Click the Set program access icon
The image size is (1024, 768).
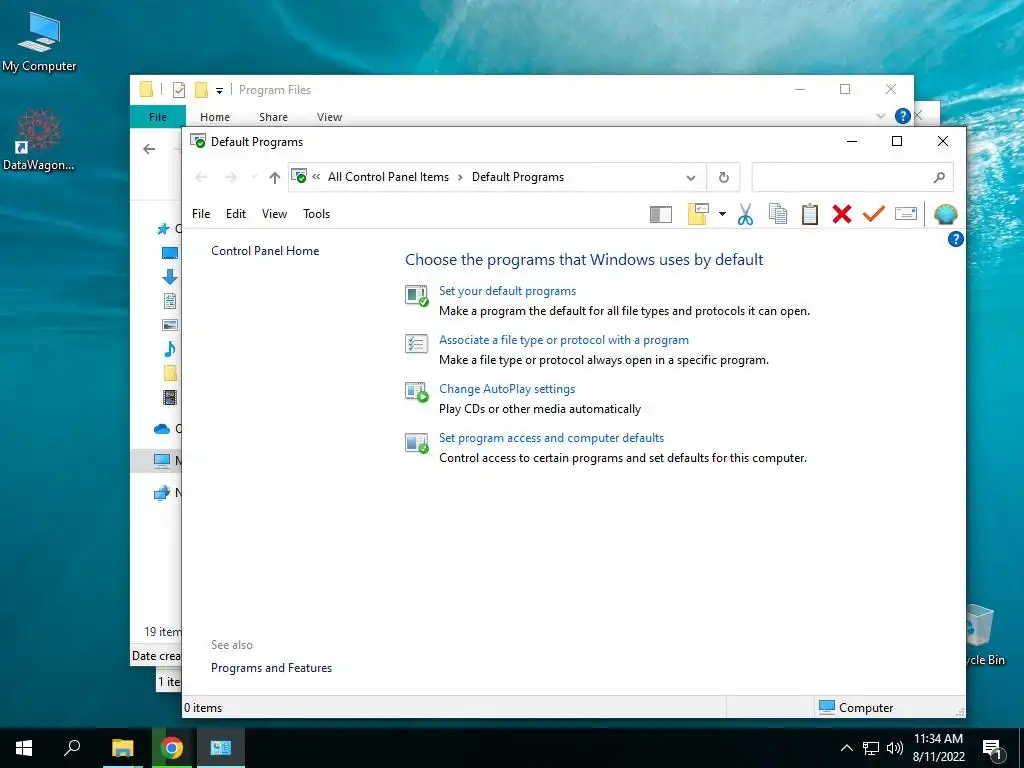point(417,443)
